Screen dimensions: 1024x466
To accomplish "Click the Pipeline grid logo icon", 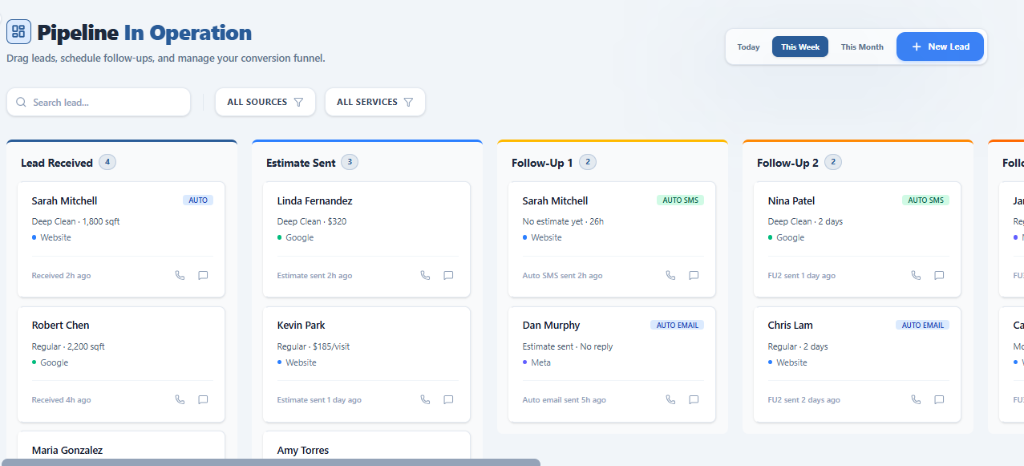I will [x=18, y=31].
